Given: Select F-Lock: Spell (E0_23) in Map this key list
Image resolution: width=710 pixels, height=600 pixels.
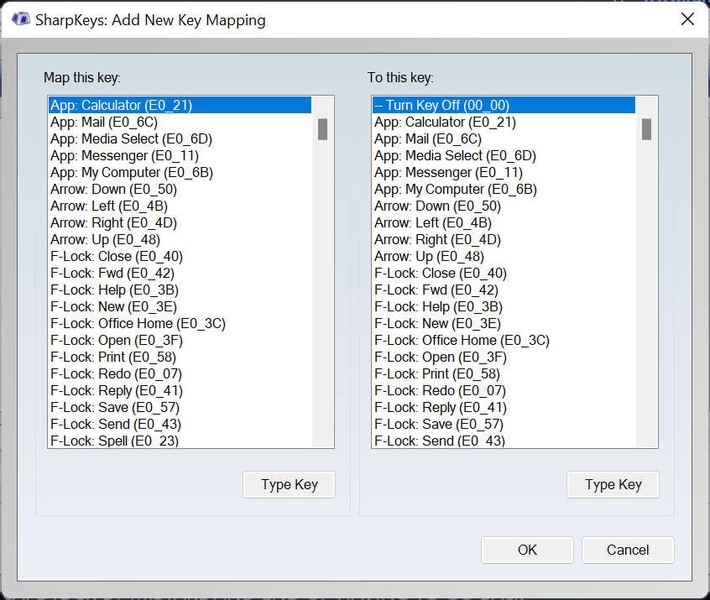Looking at the screenshot, I should [180, 440].
